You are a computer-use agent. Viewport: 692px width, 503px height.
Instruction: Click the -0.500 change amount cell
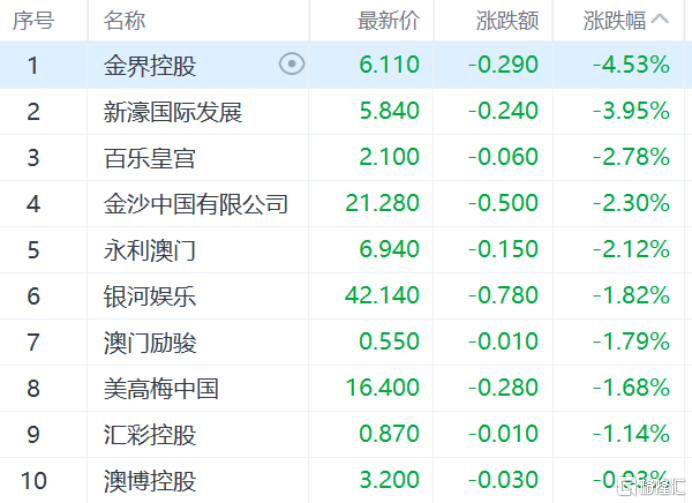tap(504, 204)
